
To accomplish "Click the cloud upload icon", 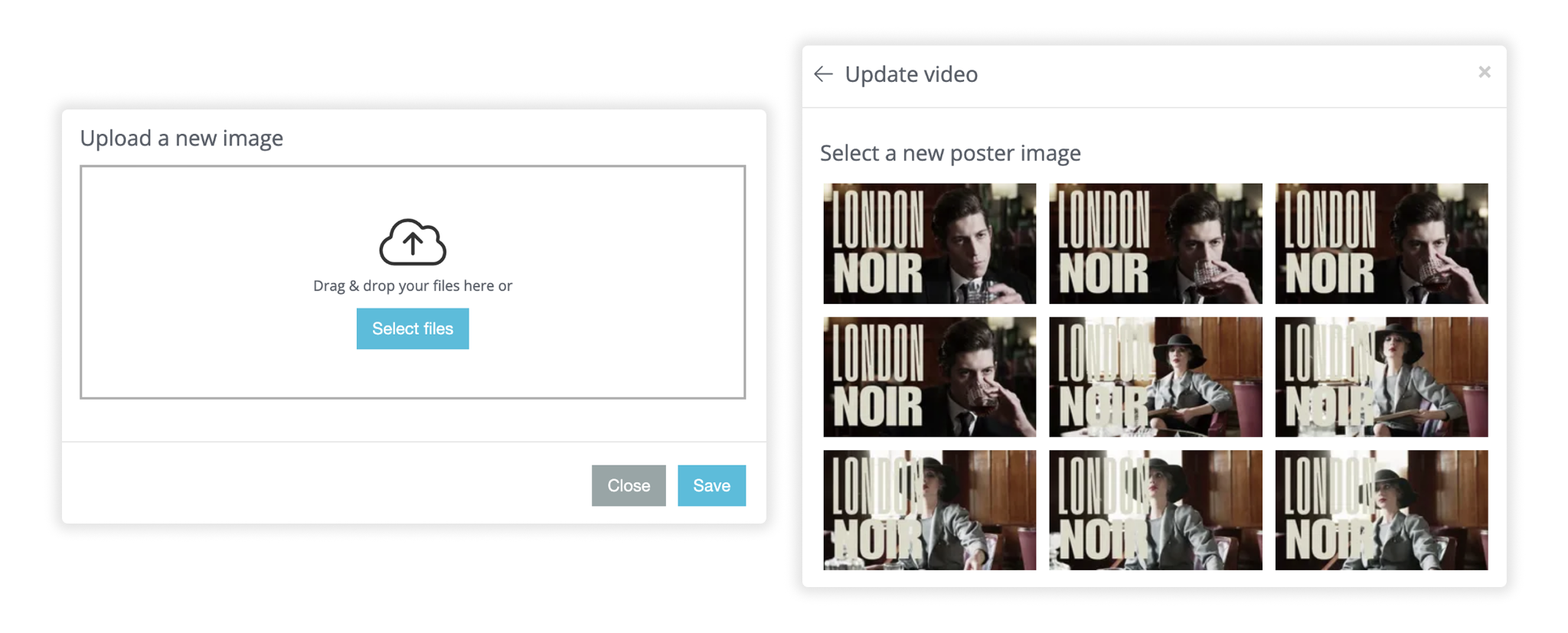I will 413,243.
